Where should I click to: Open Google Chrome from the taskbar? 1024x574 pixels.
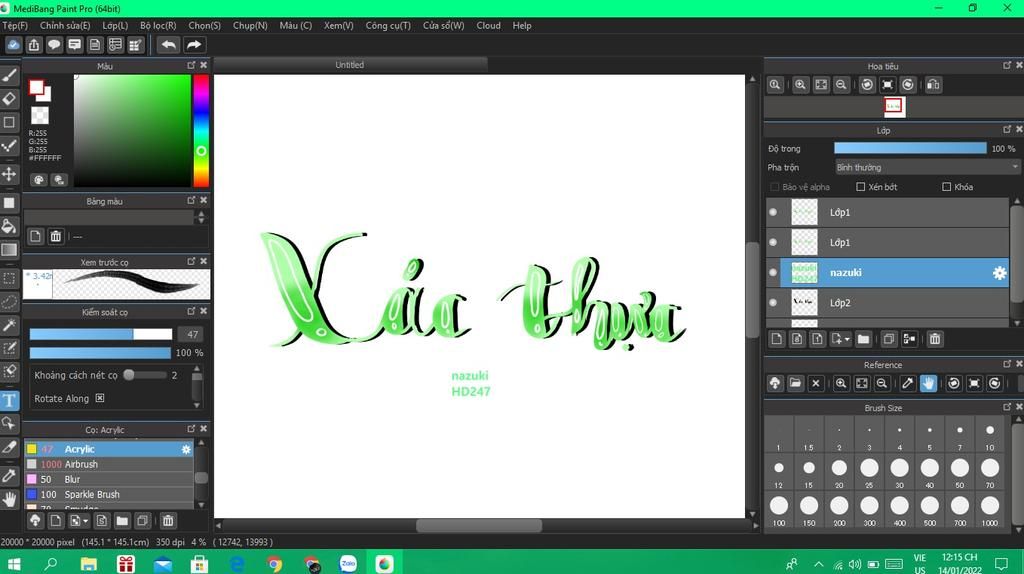pos(274,563)
